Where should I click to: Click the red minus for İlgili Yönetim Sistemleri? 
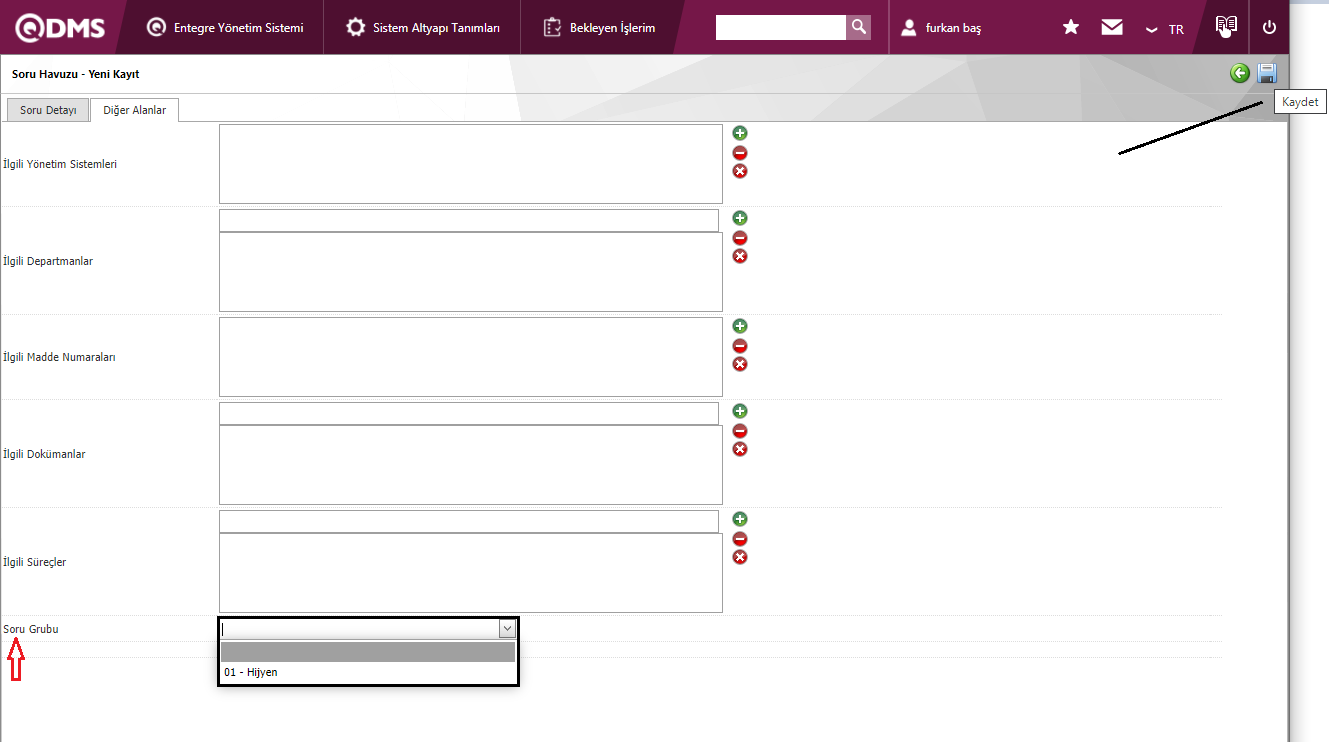coord(740,153)
